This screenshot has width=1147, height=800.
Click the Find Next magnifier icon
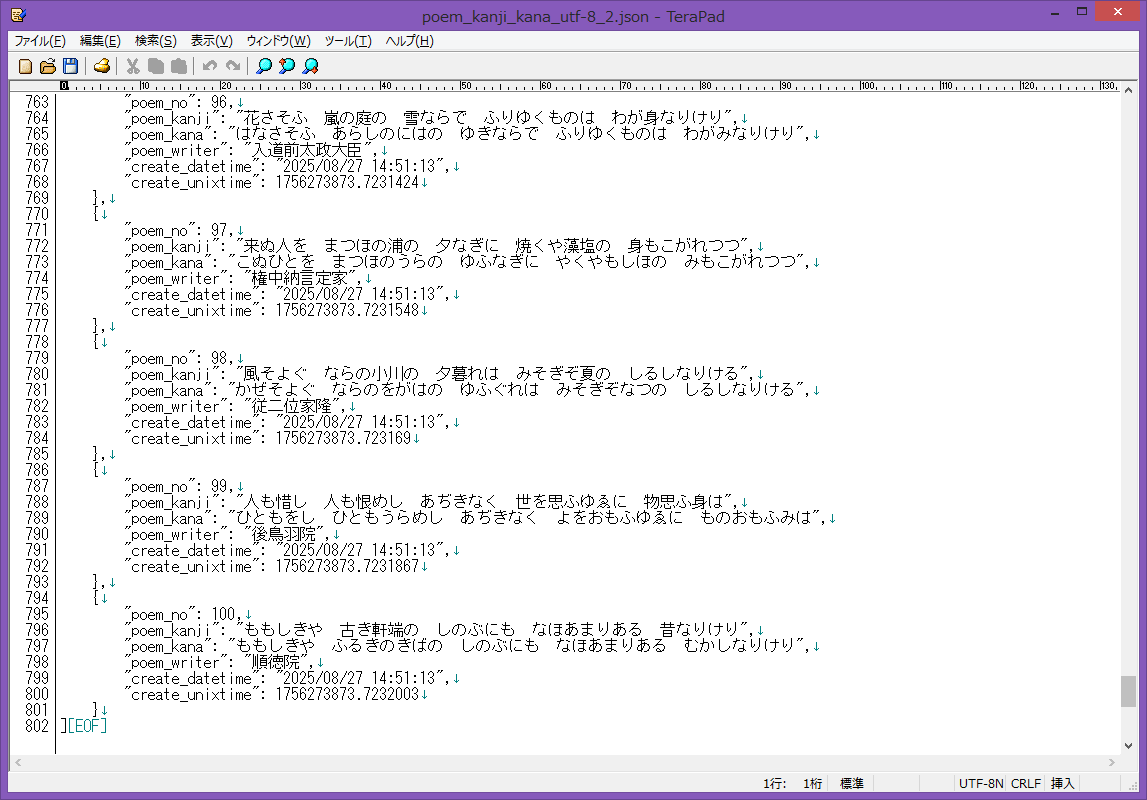[311, 66]
